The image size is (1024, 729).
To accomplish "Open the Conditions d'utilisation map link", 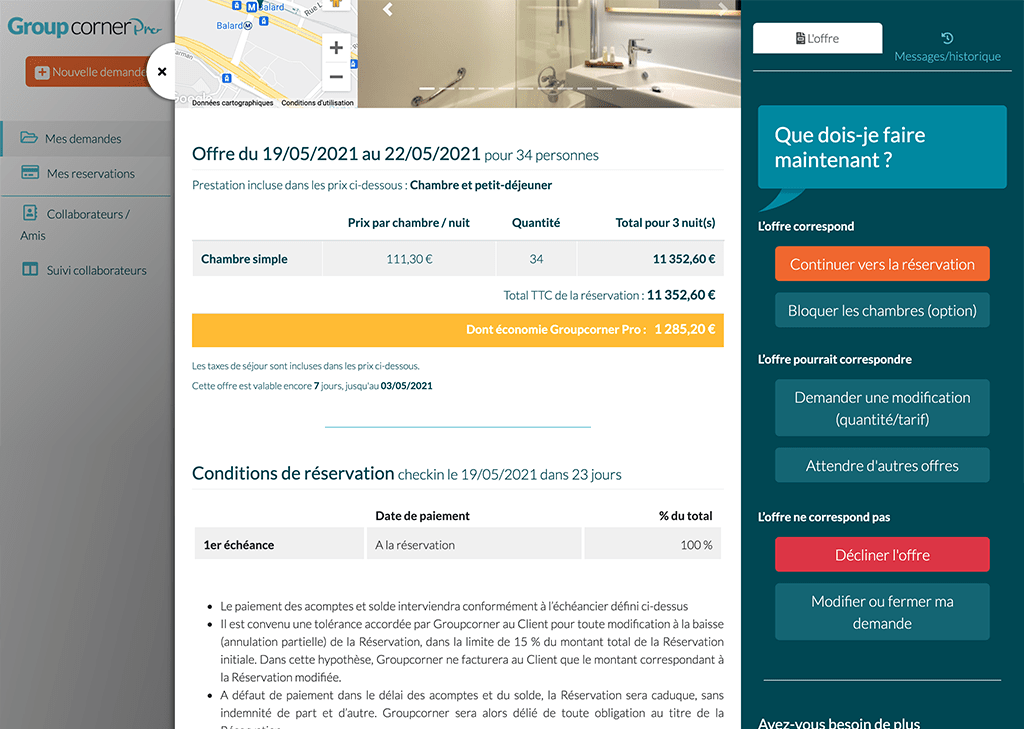I will 317,103.
